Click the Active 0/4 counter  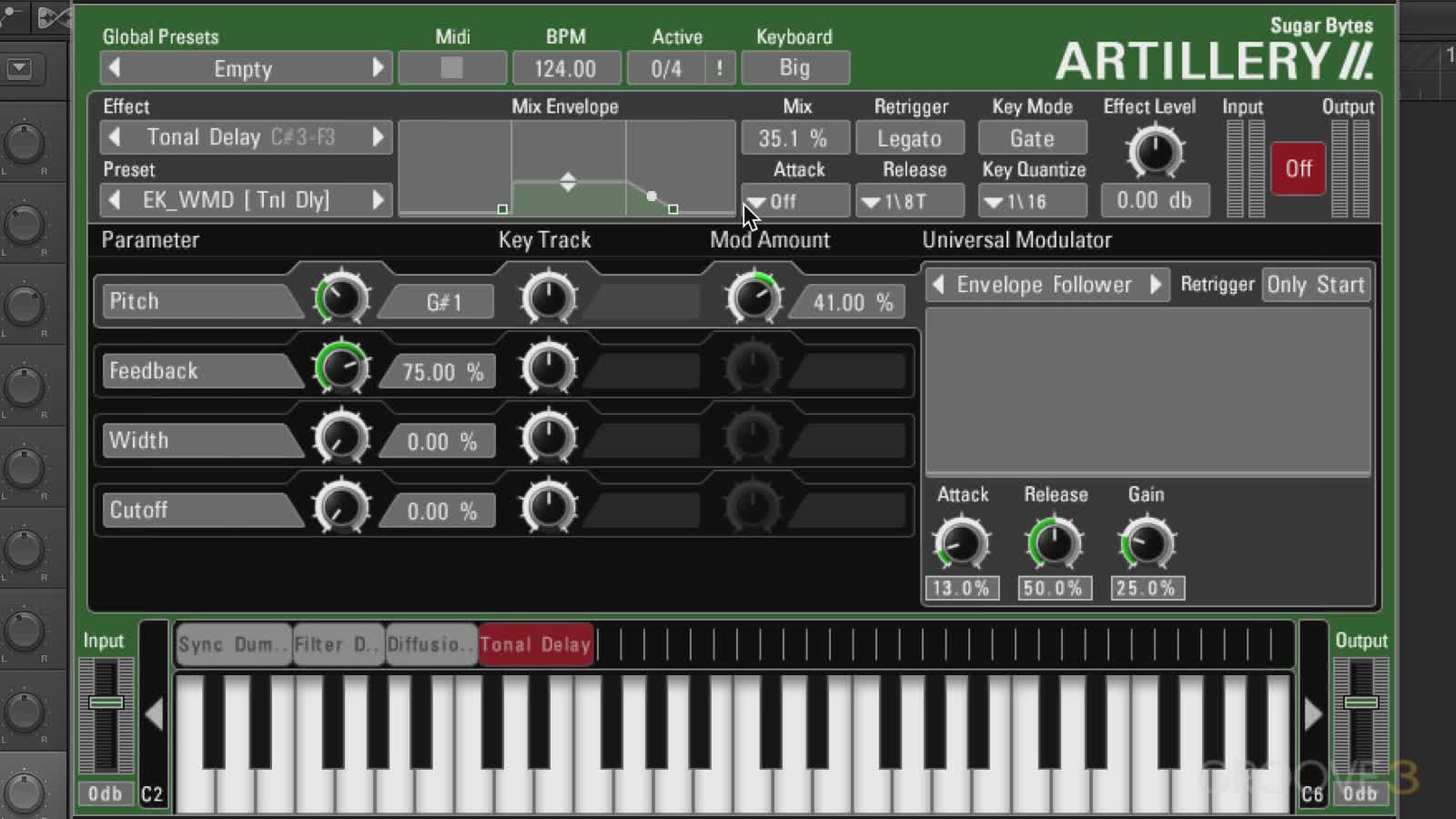[x=666, y=68]
